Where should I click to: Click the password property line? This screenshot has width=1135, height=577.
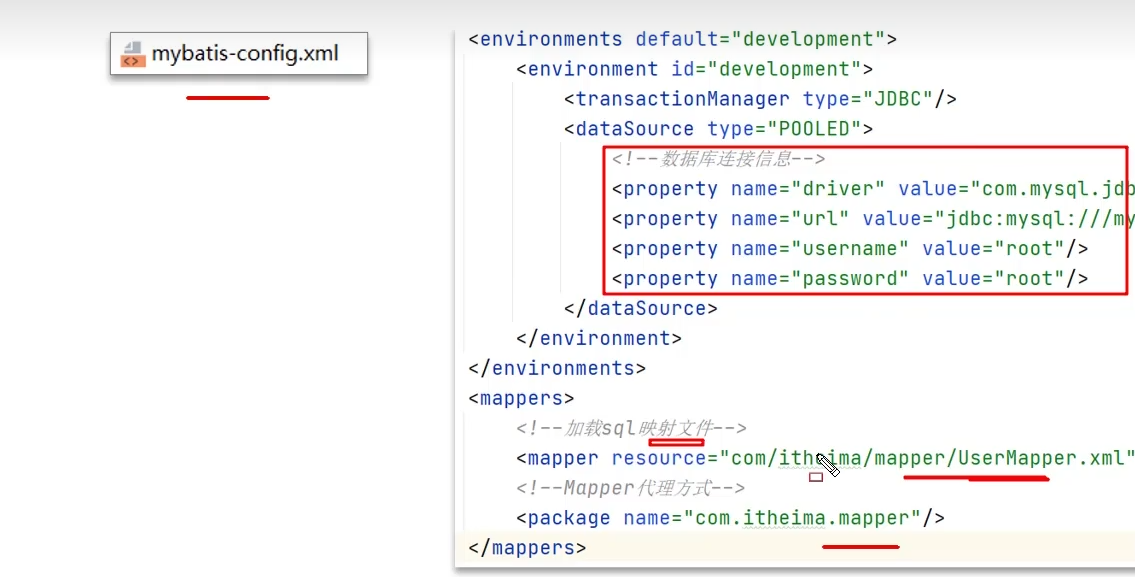[849, 279]
